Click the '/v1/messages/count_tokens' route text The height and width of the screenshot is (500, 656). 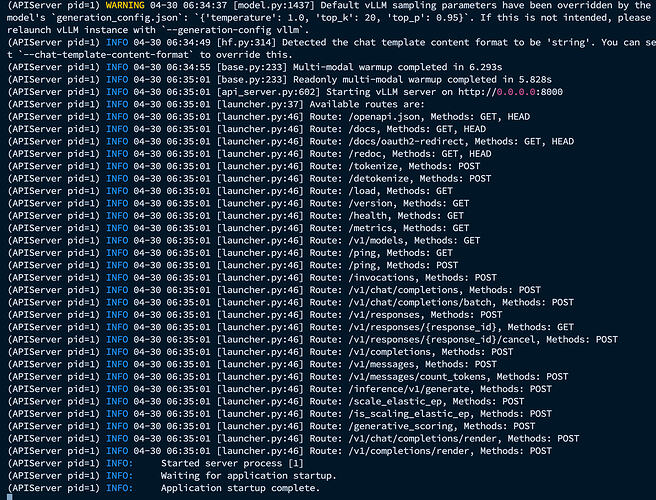[418, 377]
